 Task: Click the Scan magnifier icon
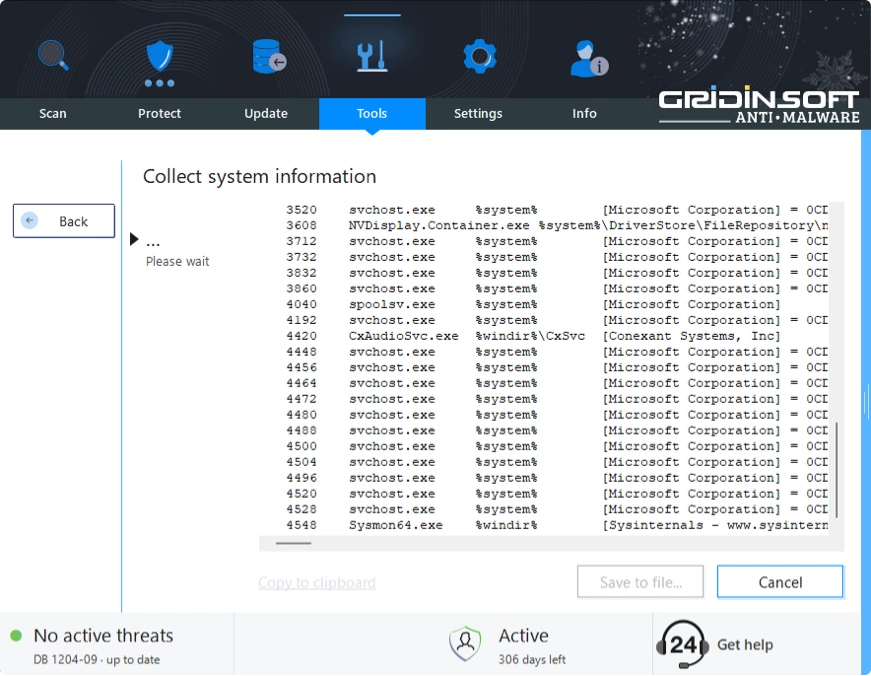(x=53, y=56)
